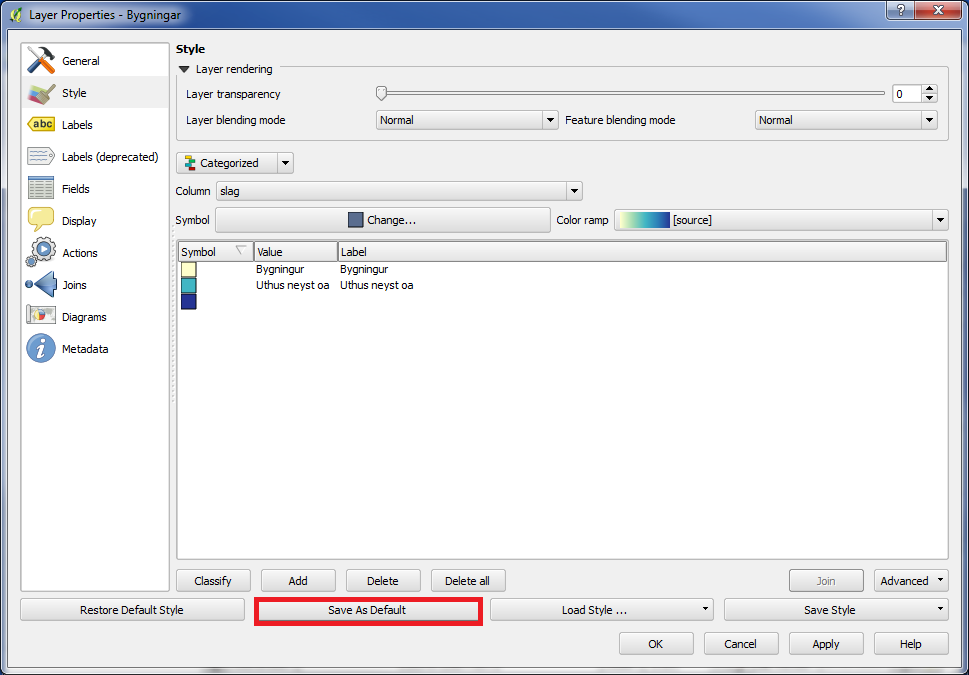Click the Apply button
The width and height of the screenshot is (969, 675).
click(826, 643)
